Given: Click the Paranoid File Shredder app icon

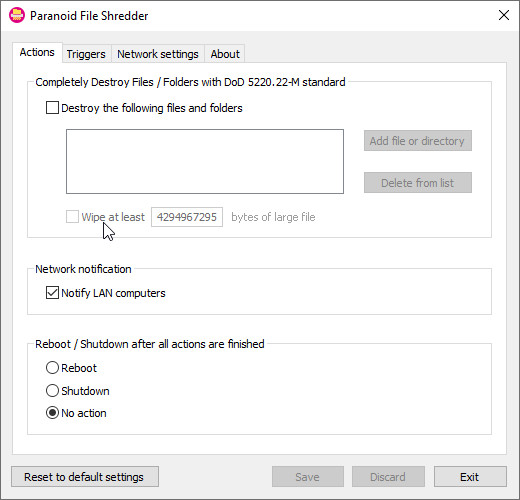Looking at the screenshot, I should pos(17,15).
